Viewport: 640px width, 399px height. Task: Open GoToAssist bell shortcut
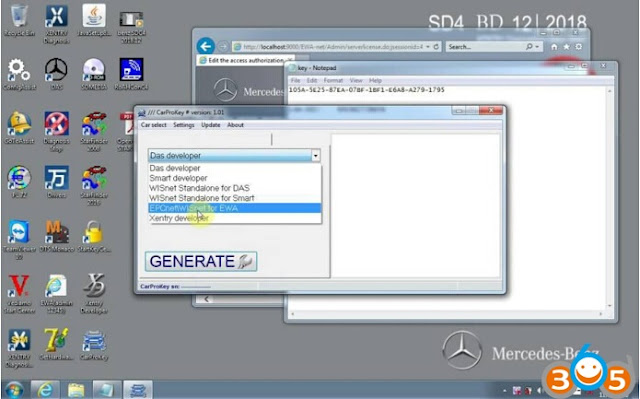point(19,127)
